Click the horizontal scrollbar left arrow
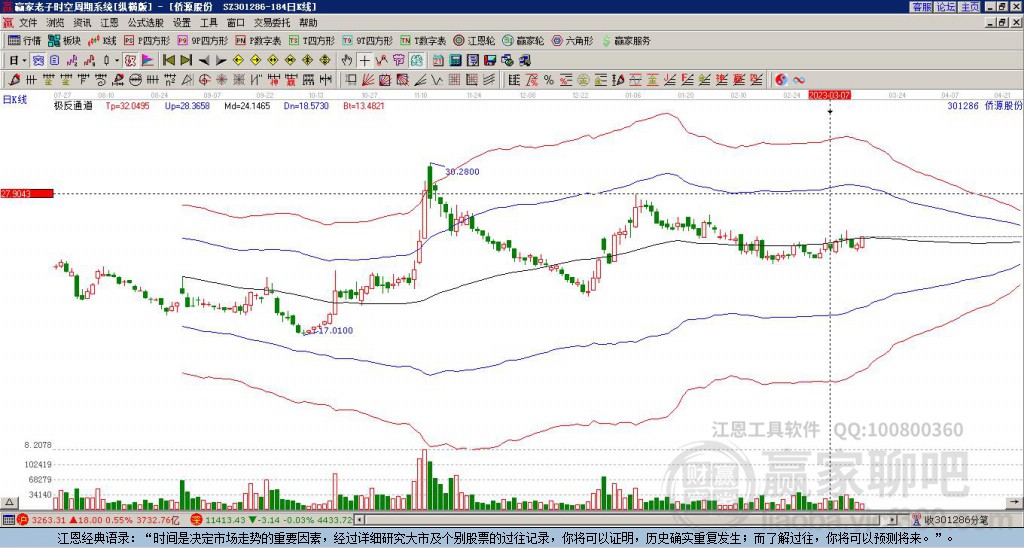This screenshot has height=548, width=1024. click(358, 521)
